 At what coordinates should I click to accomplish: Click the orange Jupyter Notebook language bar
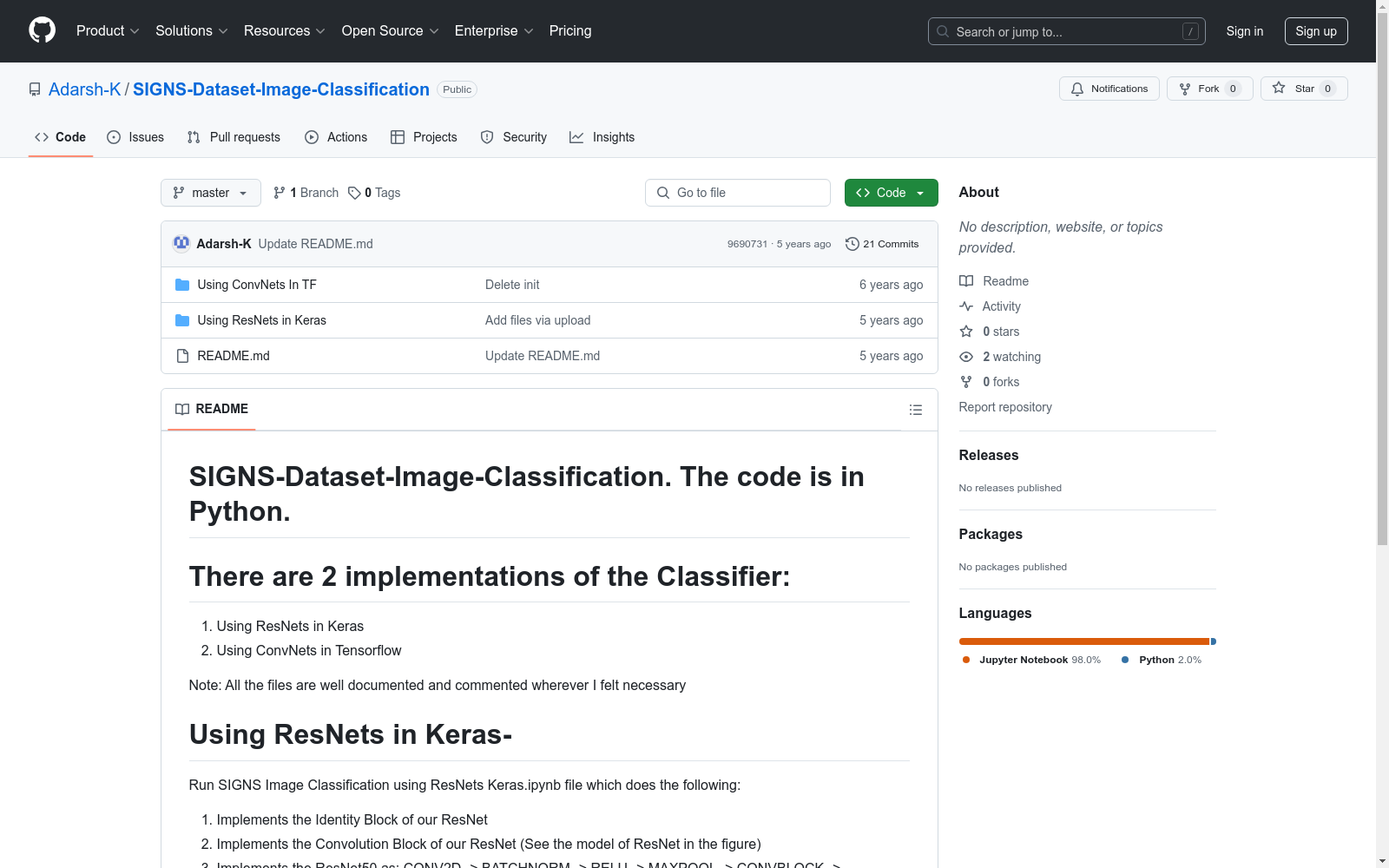click(x=1084, y=641)
